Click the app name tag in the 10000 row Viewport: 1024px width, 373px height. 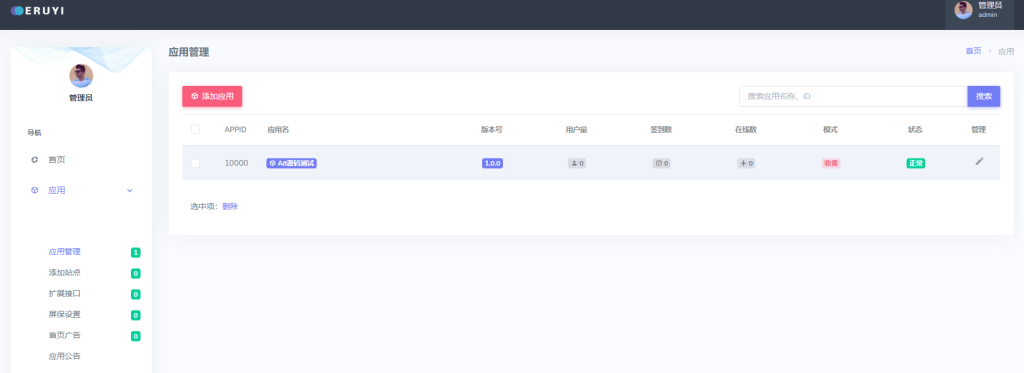(291, 163)
